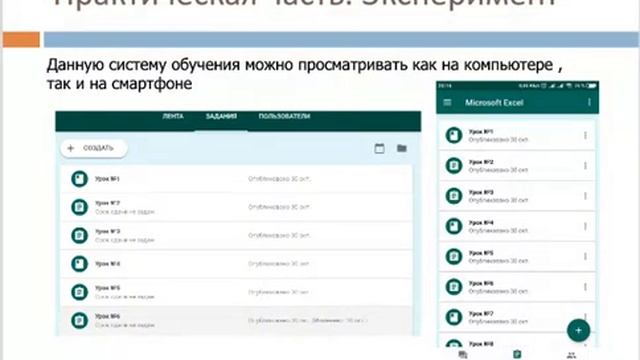Tap Урок №7 title in phone list
Screen dimensions: 640x360
click(481, 314)
